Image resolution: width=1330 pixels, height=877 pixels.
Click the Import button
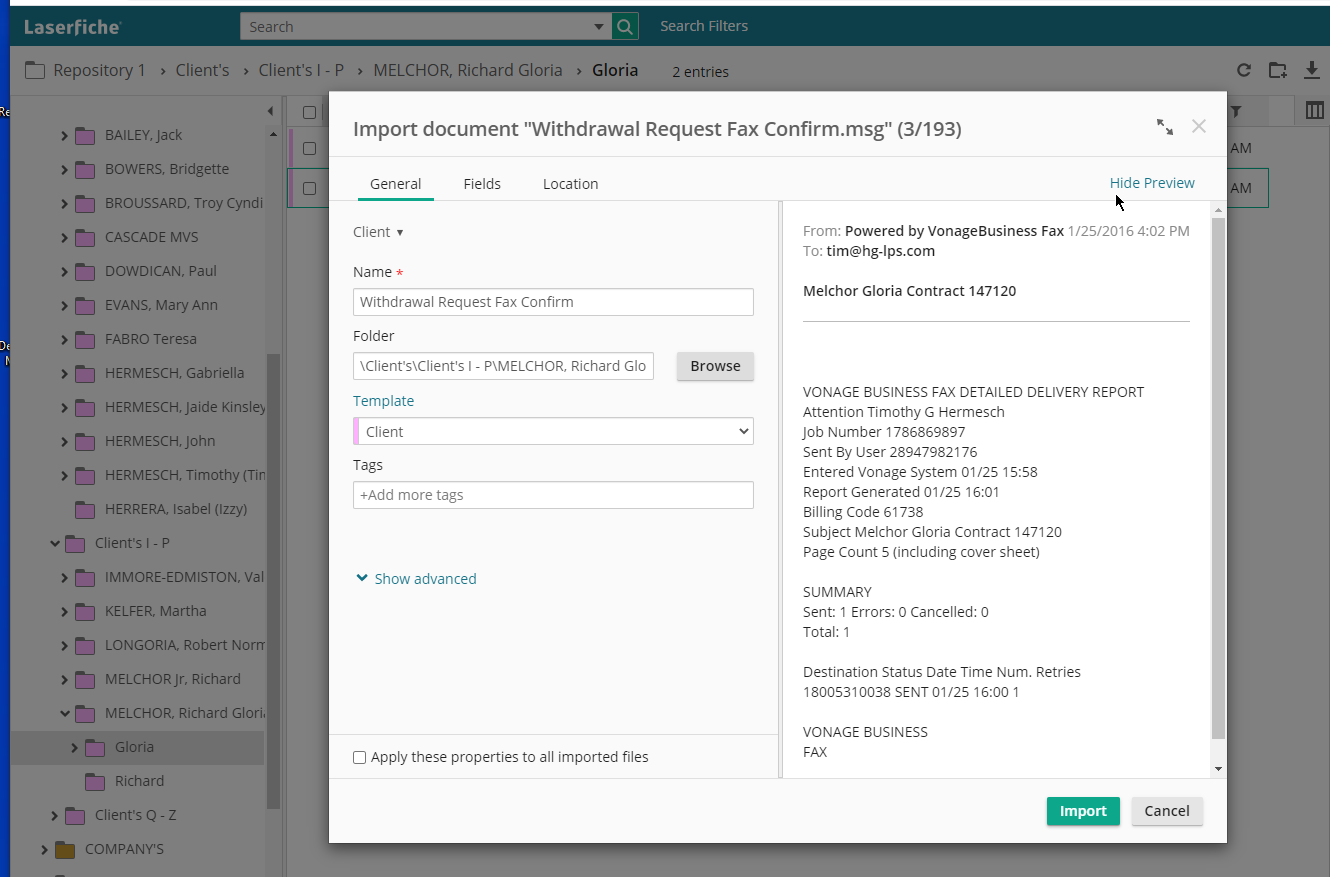coord(1083,811)
